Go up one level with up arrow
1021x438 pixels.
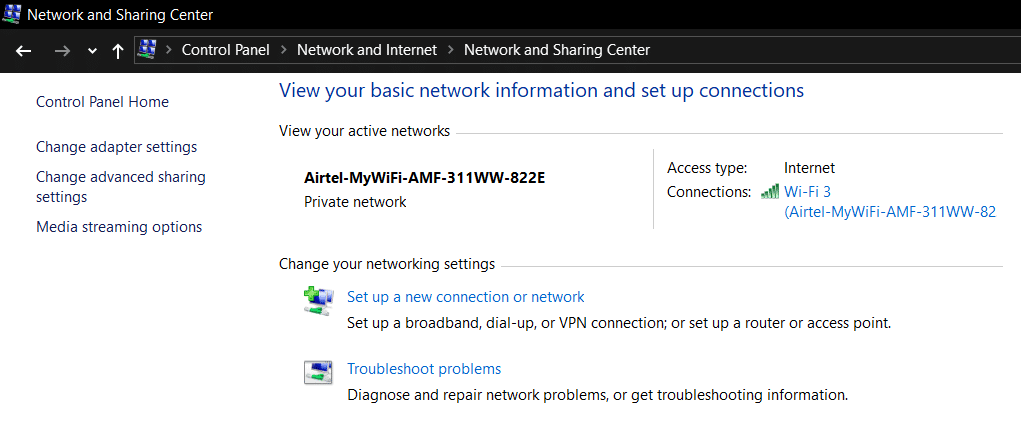(x=118, y=50)
